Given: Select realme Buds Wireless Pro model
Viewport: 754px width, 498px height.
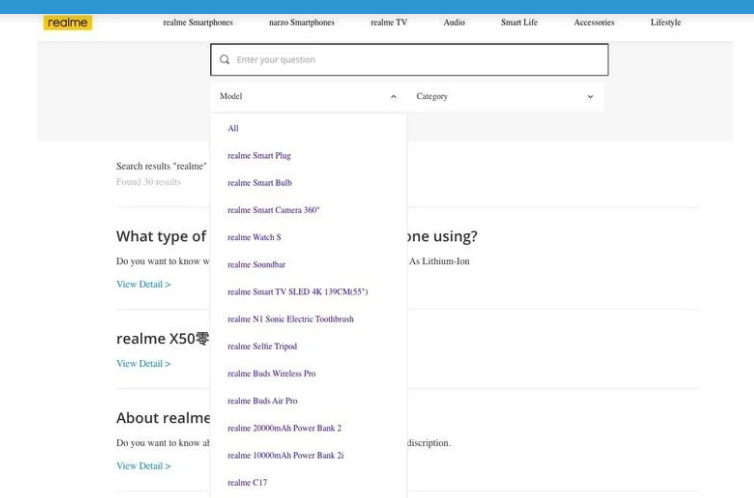Looking at the screenshot, I should click(x=272, y=374).
